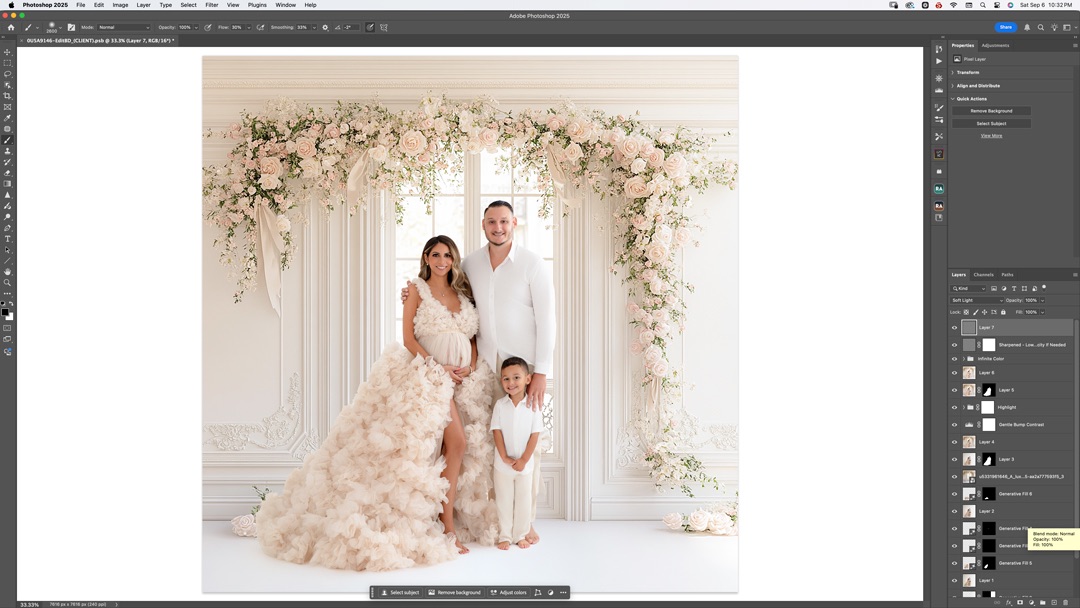Image resolution: width=1080 pixels, height=608 pixels.
Task: Open the History panel icon
Action: pos(939,50)
